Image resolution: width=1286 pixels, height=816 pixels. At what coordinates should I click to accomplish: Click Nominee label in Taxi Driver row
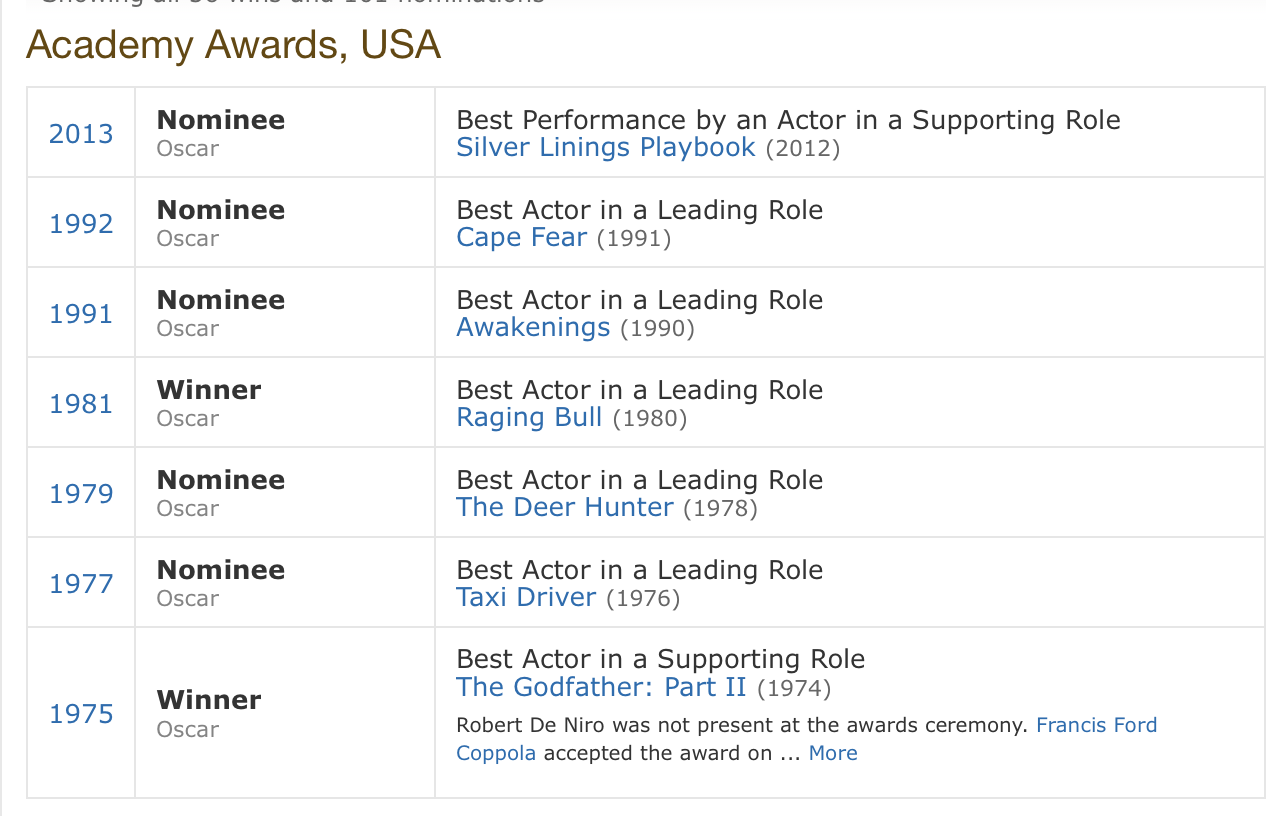tap(220, 570)
